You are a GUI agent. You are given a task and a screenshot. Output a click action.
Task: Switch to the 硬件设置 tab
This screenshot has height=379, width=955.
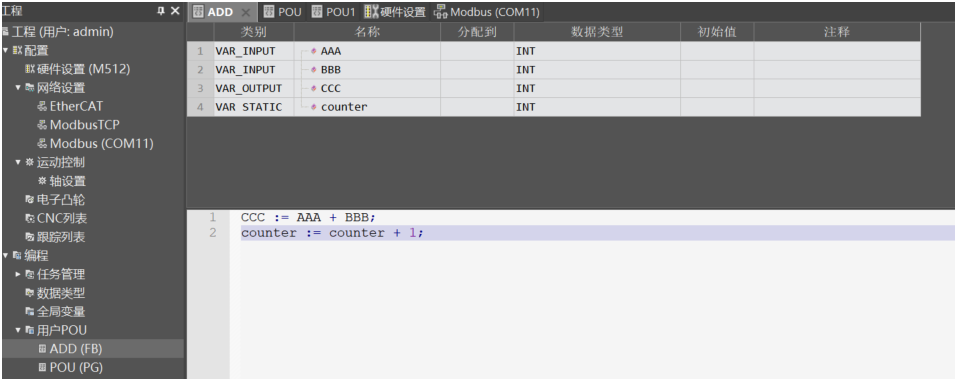click(x=403, y=12)
